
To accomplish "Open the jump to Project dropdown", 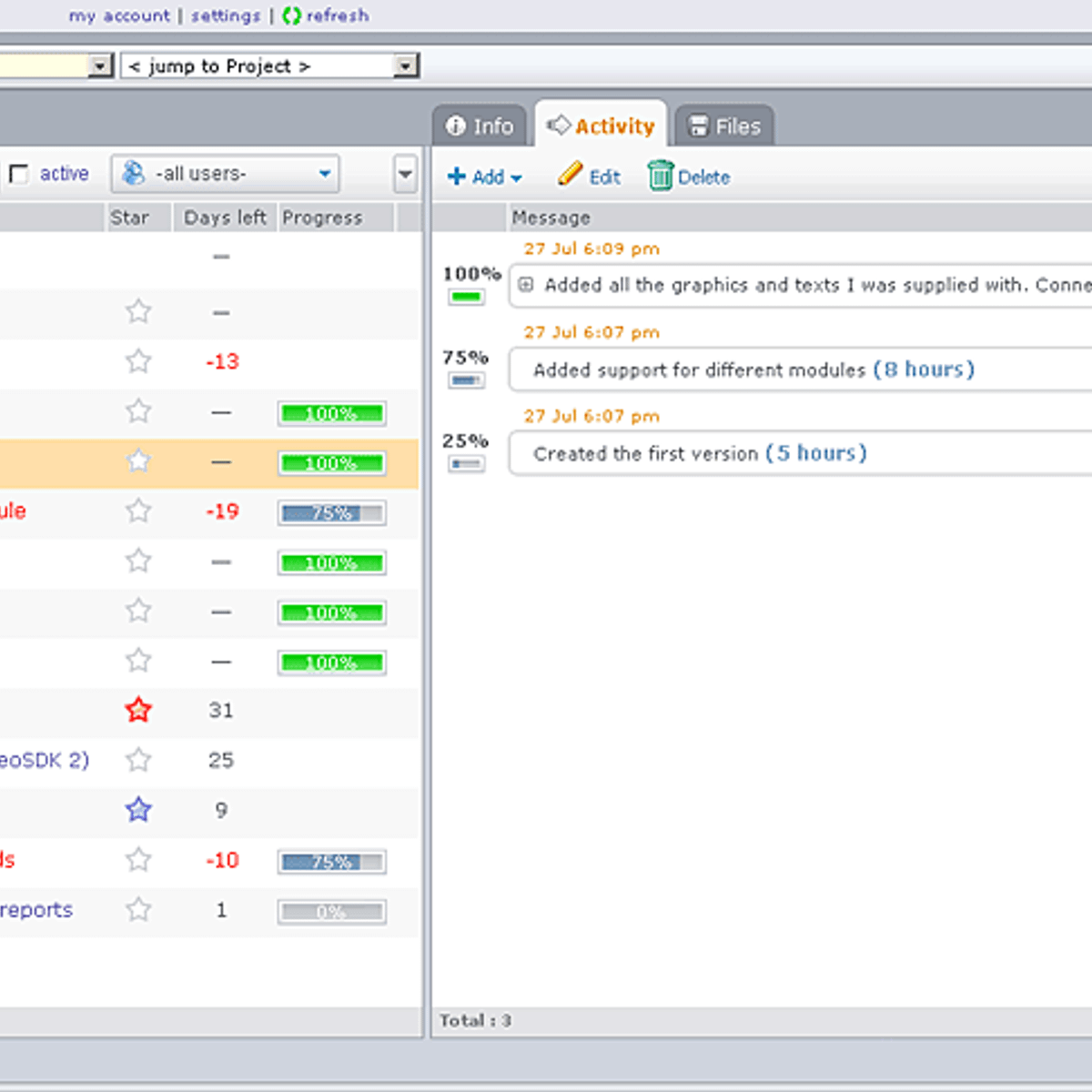I will (405, 66).
